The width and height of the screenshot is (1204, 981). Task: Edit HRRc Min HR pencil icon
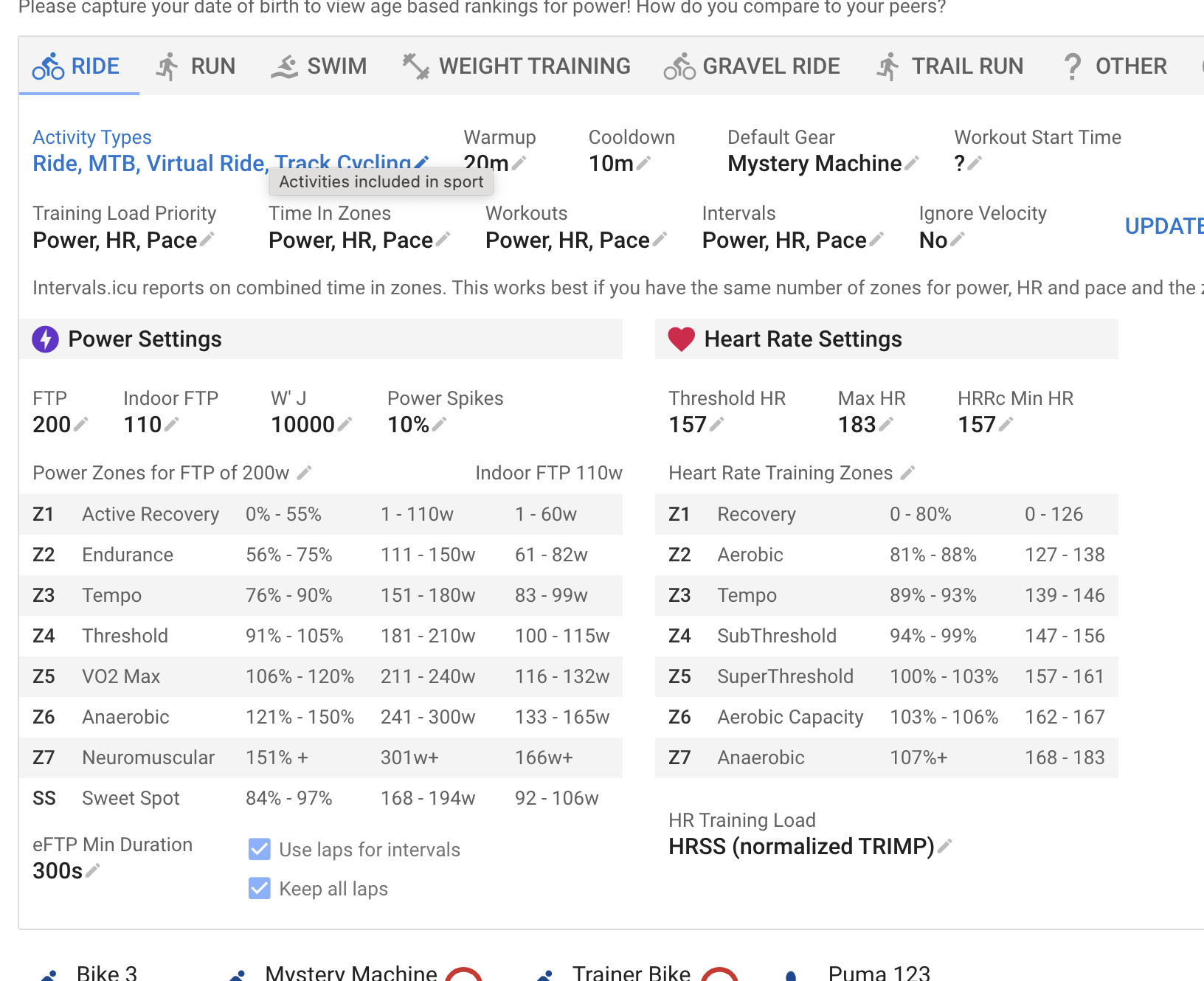click(x=1006, y=423)
